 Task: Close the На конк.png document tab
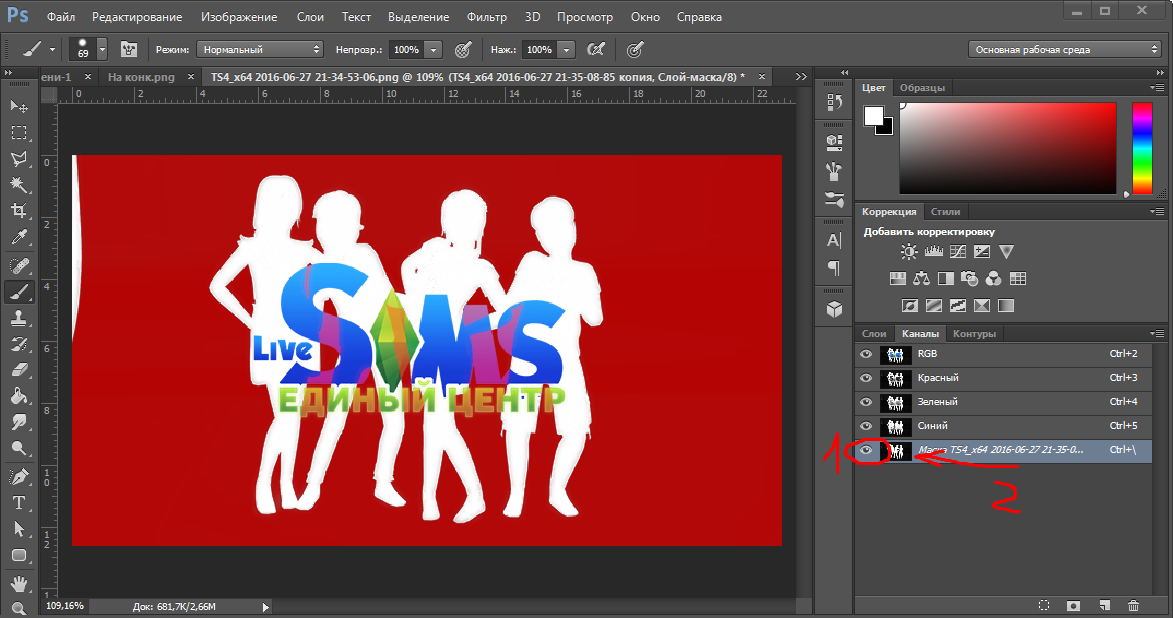pyautogui.click(x=191, y=76)
